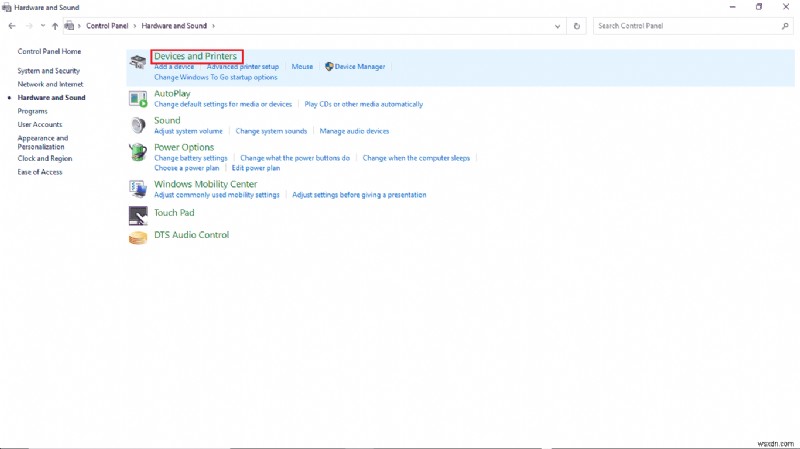The height and width of the screenshot is (449, 800).
Task: Open Network and Internet category
Action: [50, 84]
